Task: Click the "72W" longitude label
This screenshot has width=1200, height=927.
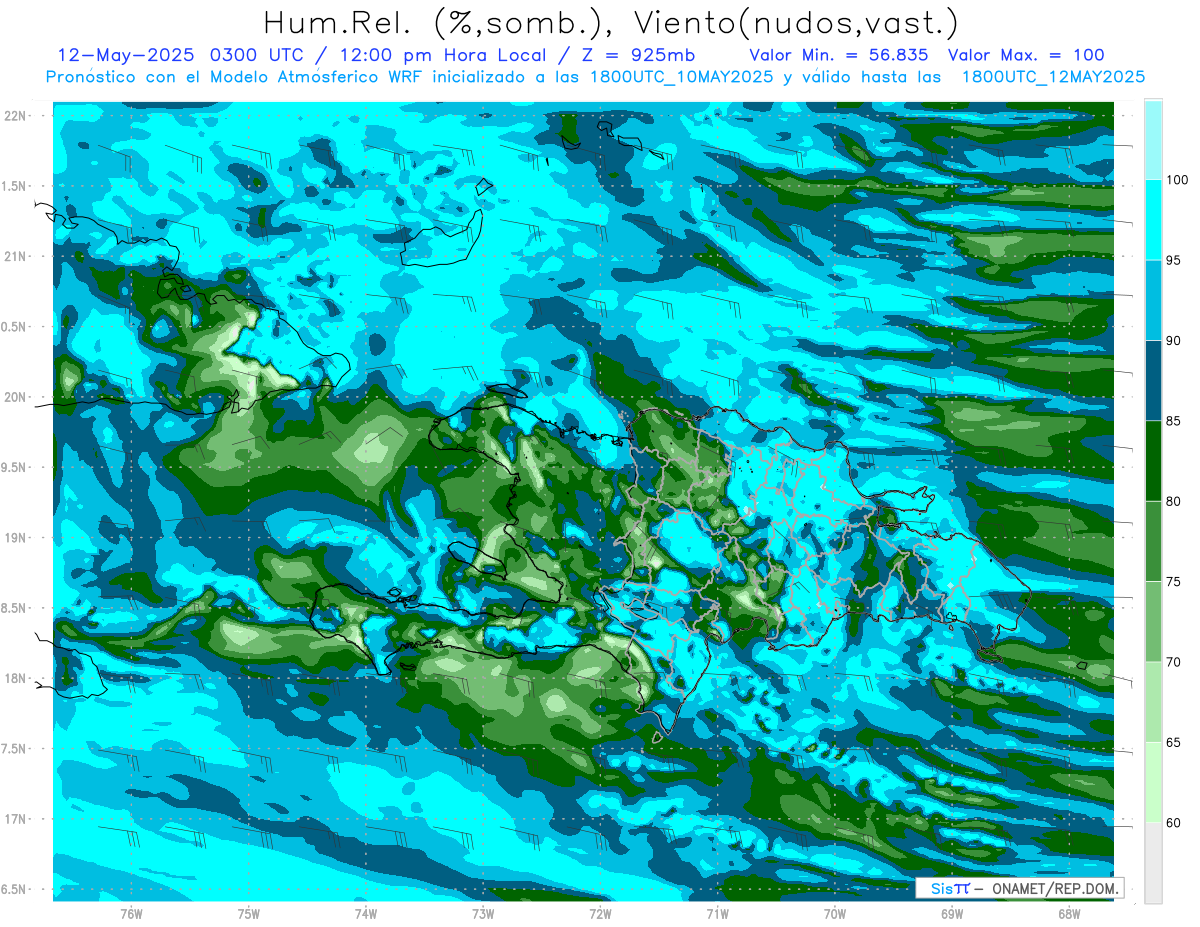Action: point(600,914)
